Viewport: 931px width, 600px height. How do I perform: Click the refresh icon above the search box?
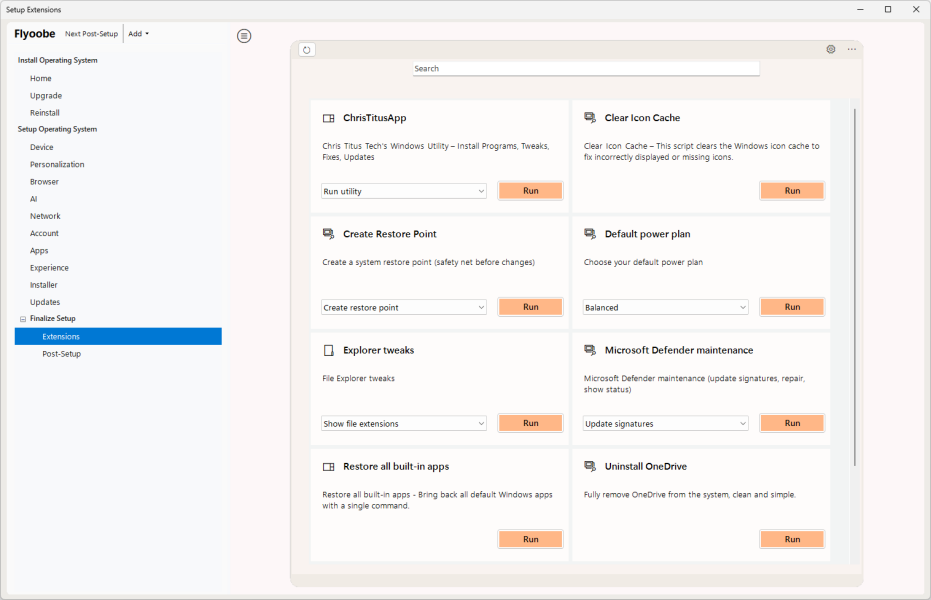307,50
